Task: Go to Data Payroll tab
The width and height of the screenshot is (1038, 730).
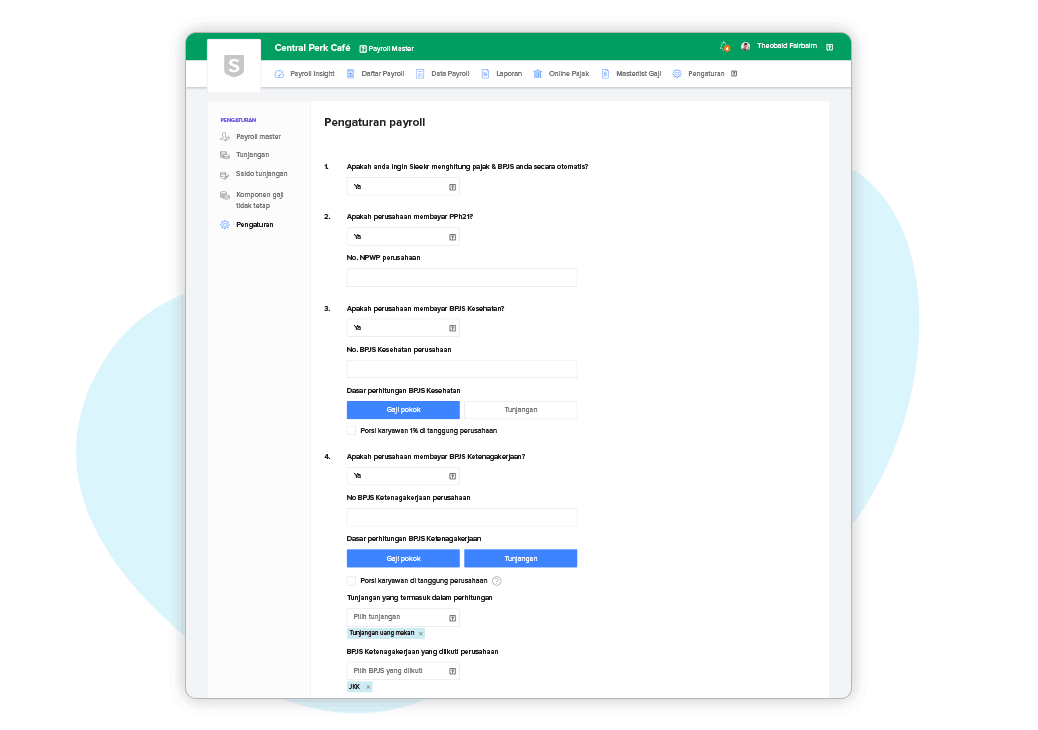Action: 450,74
